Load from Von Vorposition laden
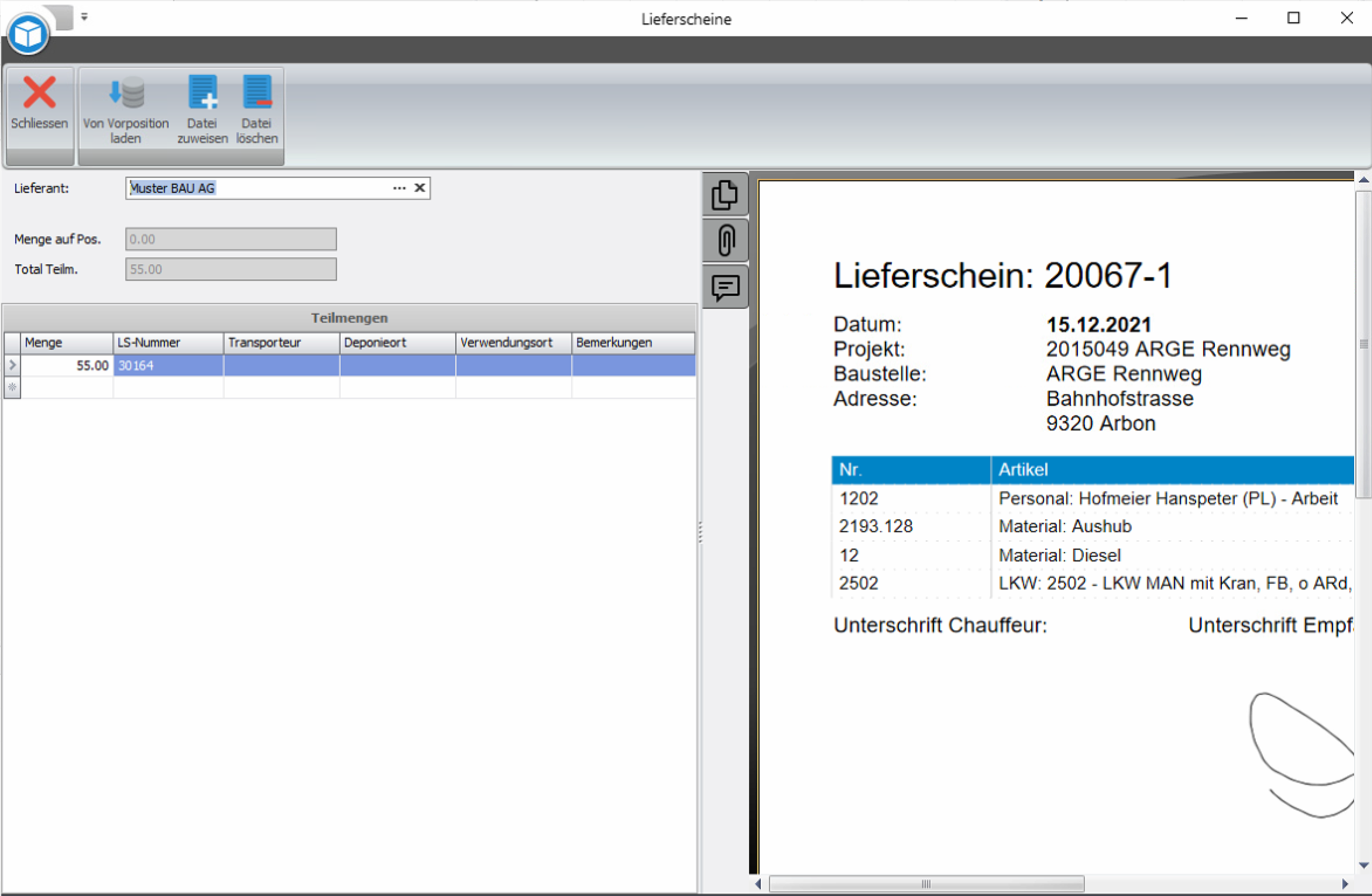Screen dimensions: 1372x896 [x=126, y=110]
